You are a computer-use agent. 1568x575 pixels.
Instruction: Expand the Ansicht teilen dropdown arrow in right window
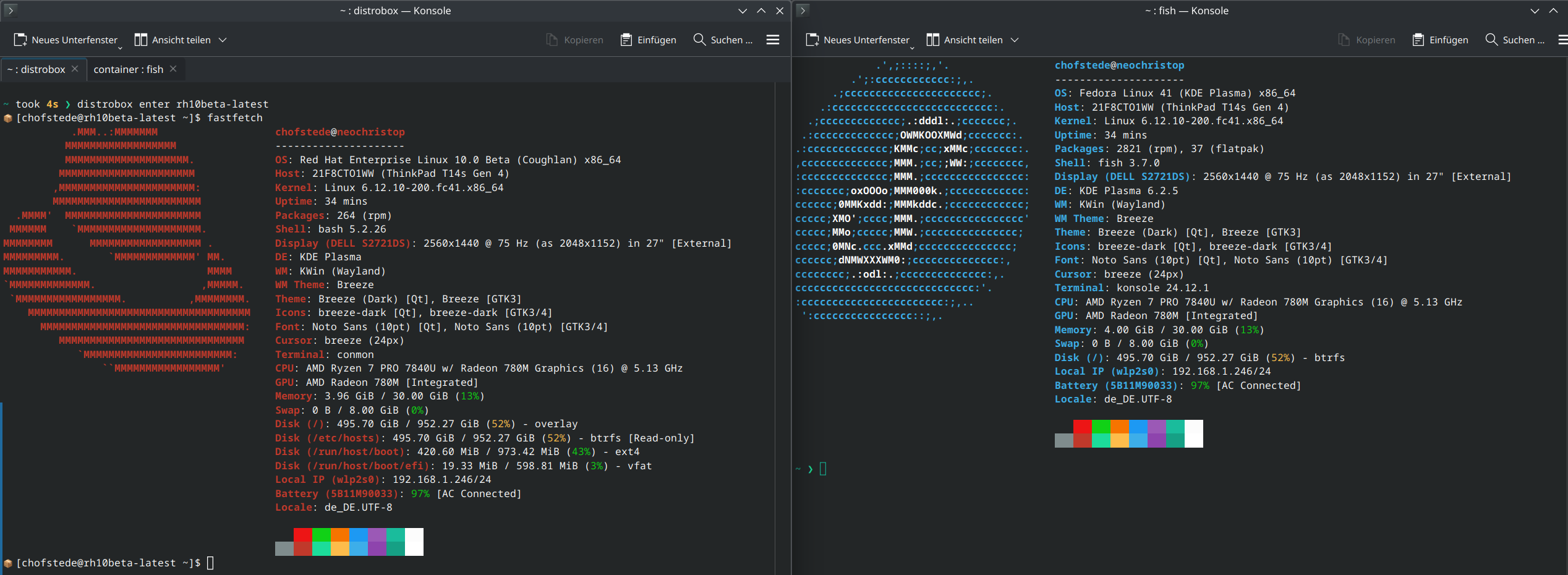pos(1015,40)
